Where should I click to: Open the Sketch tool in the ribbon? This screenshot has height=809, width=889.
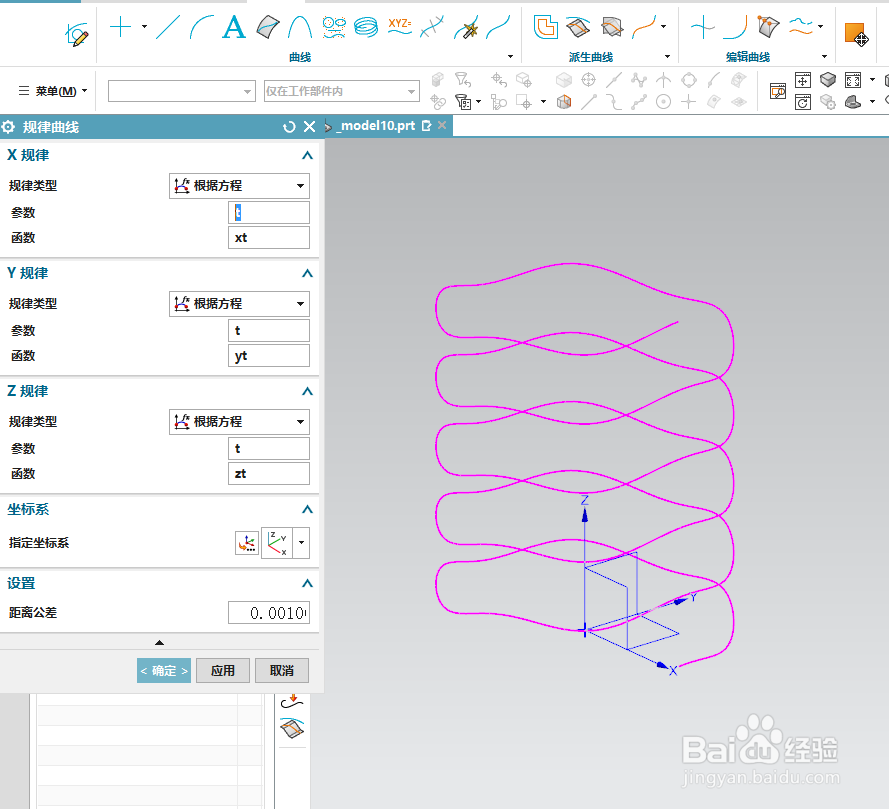click(x=77, y=34)
